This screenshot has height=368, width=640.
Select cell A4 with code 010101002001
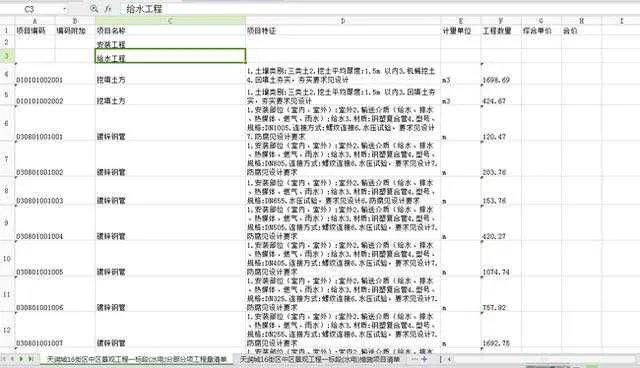coord(35,74)
